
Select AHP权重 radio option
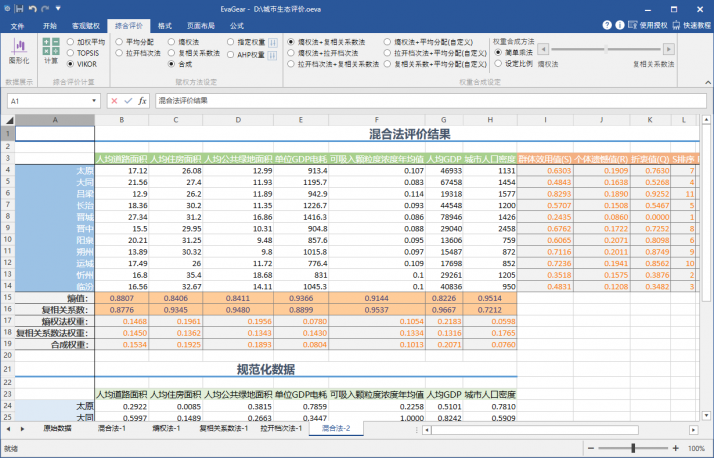pyautogui.click(x=246, y=55)
